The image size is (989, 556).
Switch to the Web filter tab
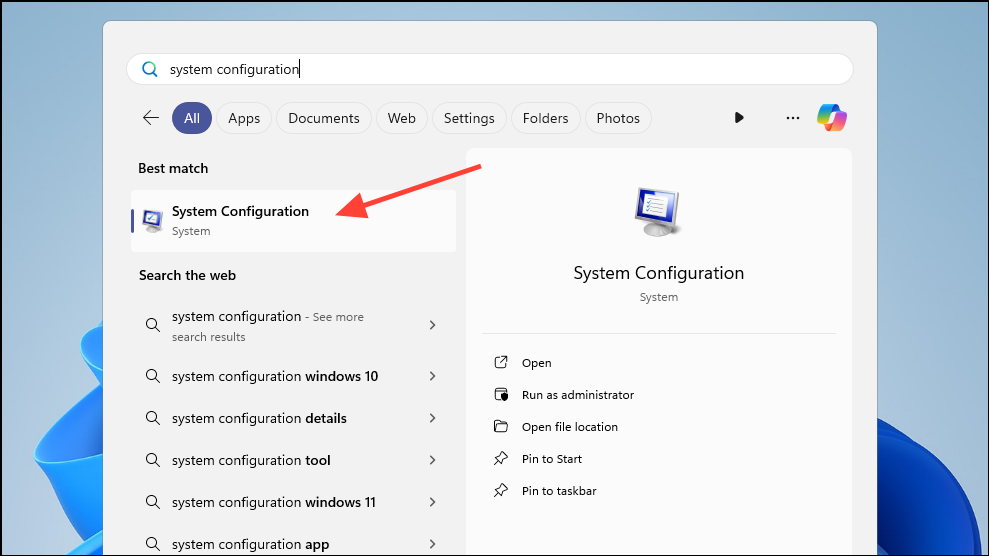point(402,118)
